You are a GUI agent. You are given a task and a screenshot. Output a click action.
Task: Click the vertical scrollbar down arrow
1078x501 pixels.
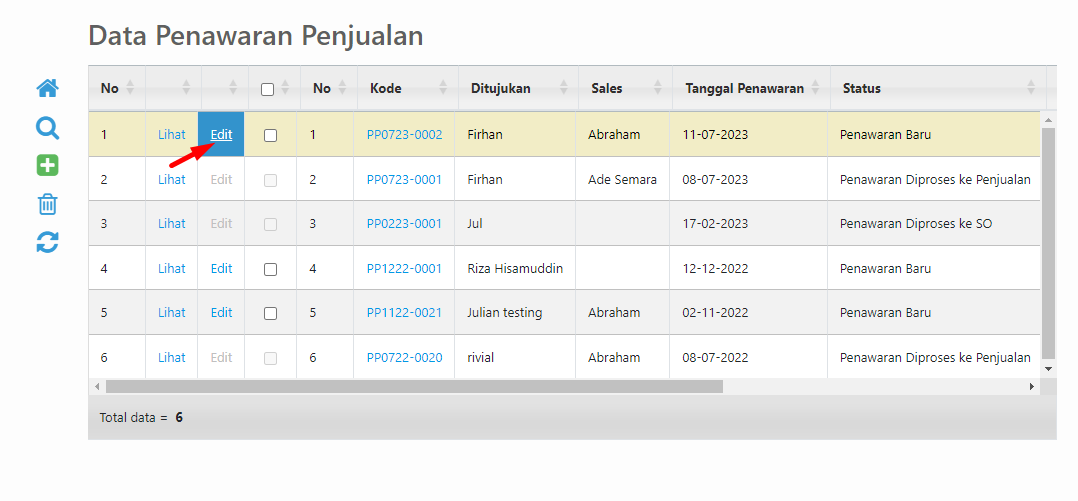[x=1048, y=369]
